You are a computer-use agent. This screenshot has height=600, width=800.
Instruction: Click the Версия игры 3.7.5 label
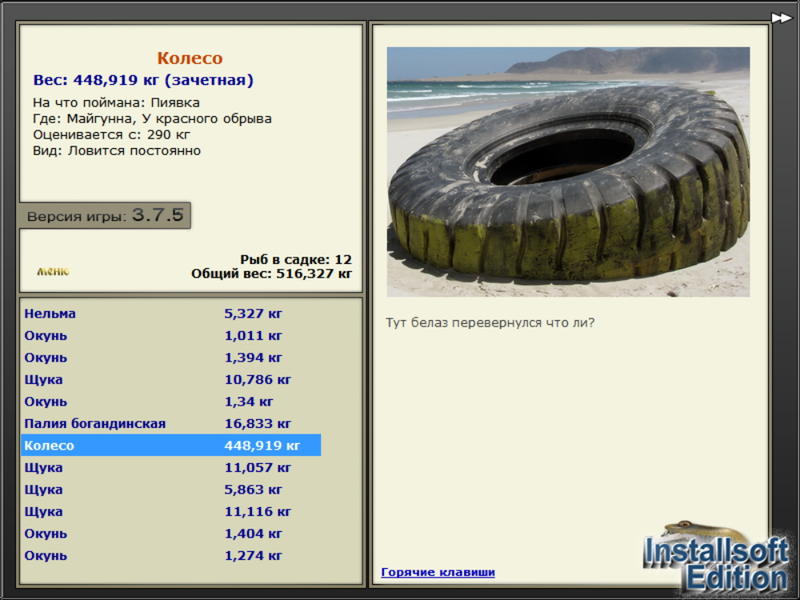pyautogui.click(x=105, y=215)
